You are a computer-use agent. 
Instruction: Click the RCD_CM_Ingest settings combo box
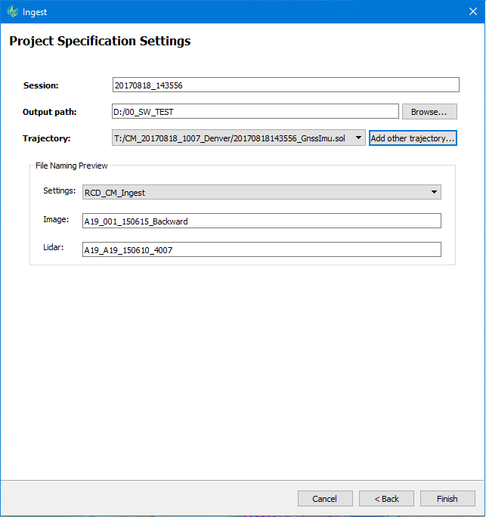(262, 192)
